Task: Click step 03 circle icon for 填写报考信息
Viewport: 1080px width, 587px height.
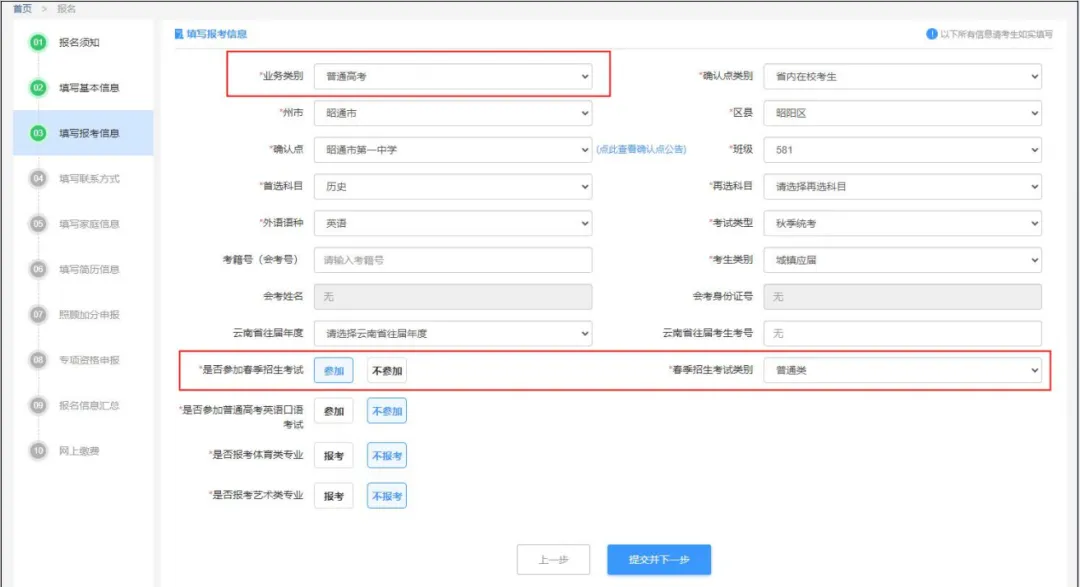Action: click(x=38, y=133)
